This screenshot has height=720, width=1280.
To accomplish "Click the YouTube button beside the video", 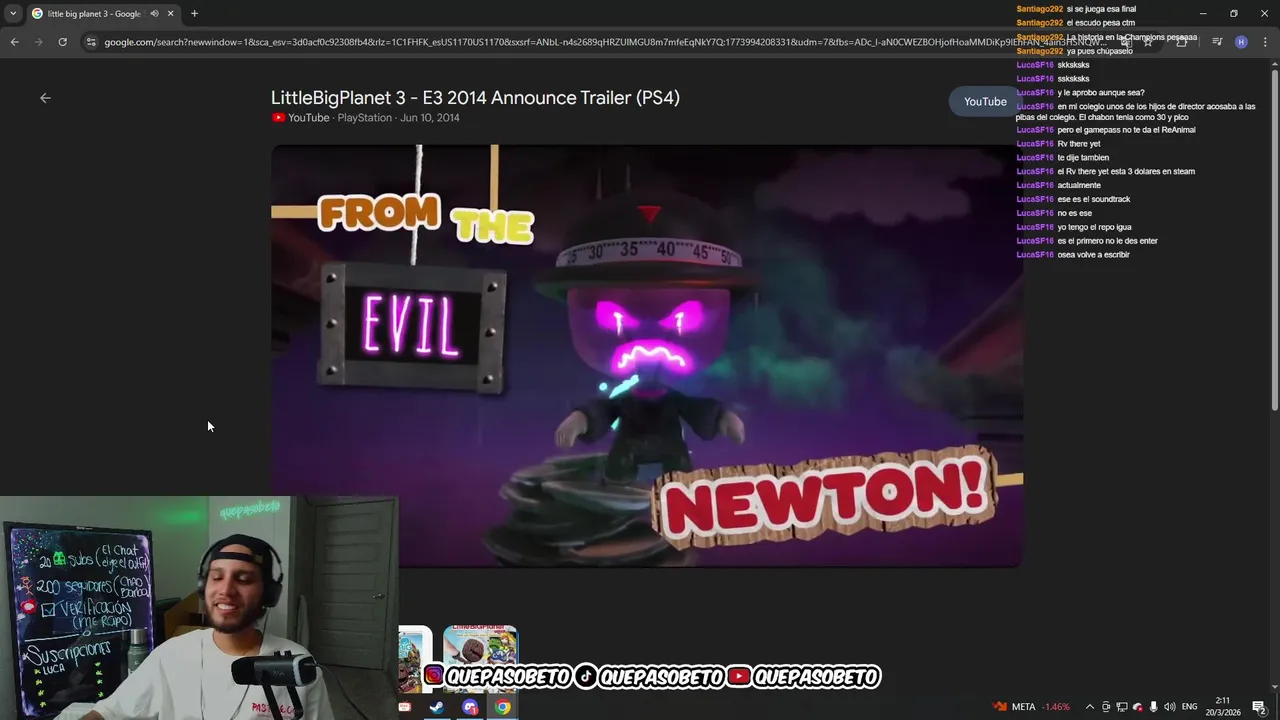I will 984,101.
